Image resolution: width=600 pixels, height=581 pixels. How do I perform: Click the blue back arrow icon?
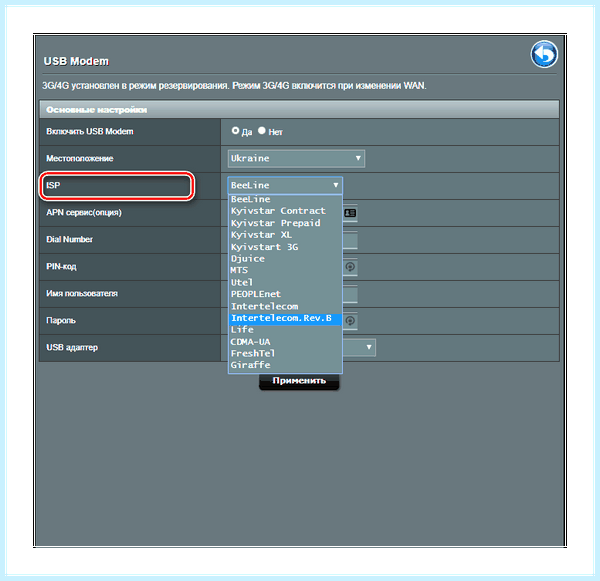coord(544,54)
